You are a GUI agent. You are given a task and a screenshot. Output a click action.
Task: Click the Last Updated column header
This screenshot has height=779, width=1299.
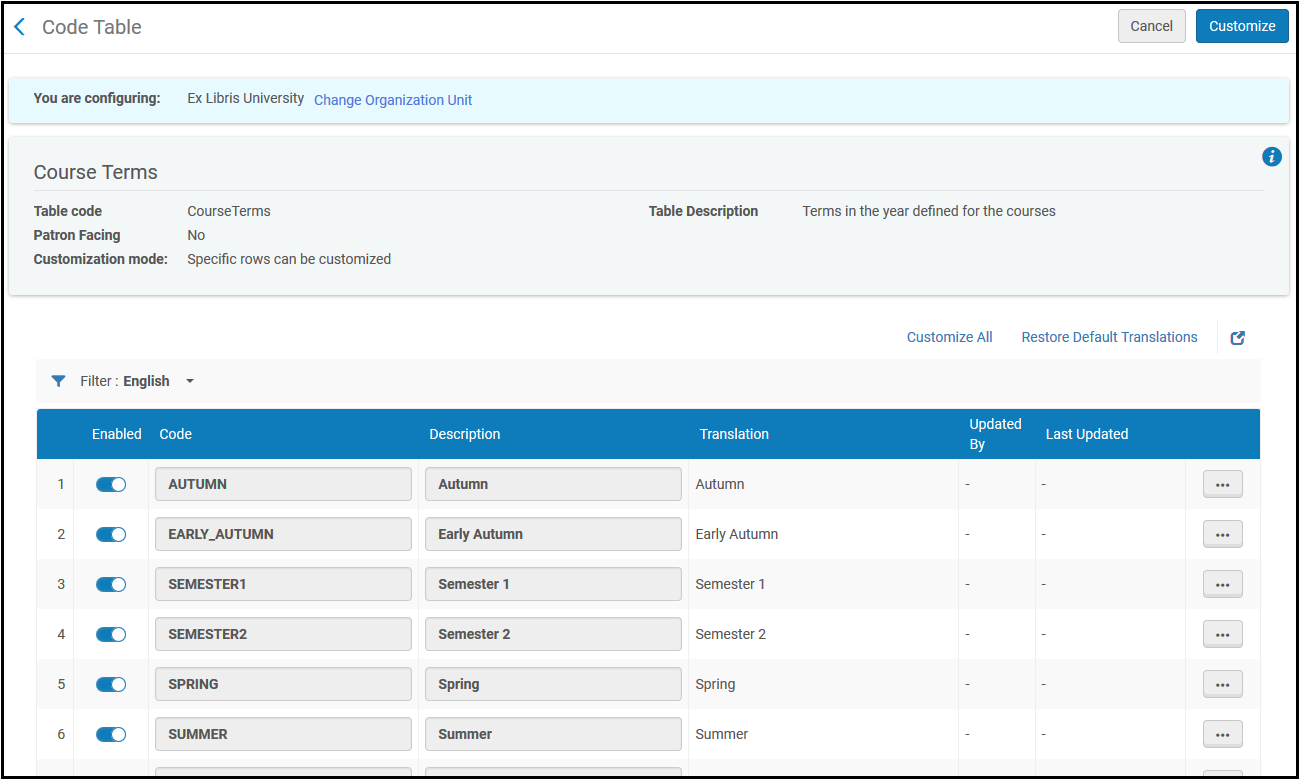coord(1087,434)
